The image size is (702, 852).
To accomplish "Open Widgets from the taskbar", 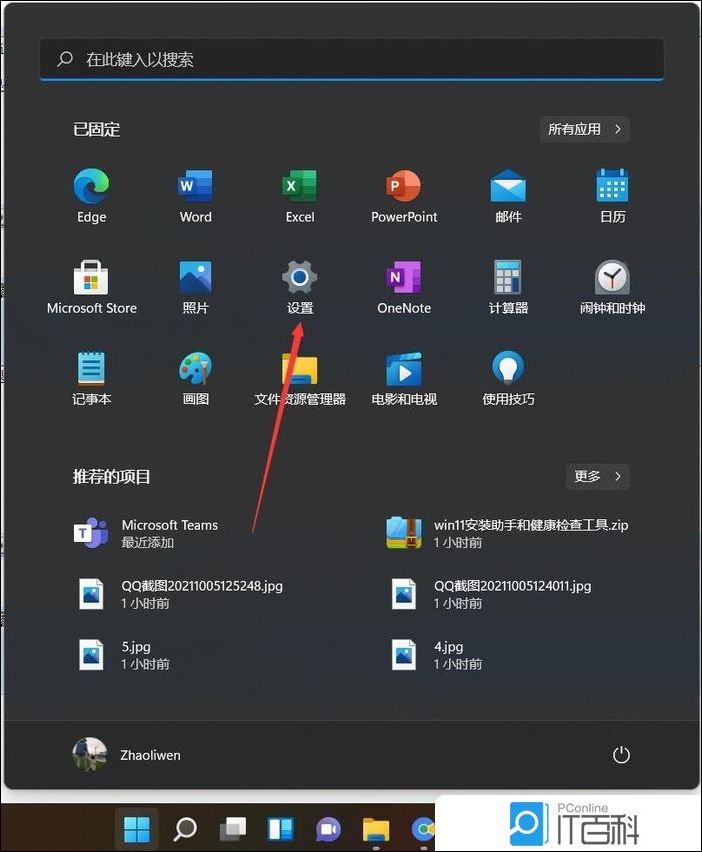I will (x=280, y=829).
